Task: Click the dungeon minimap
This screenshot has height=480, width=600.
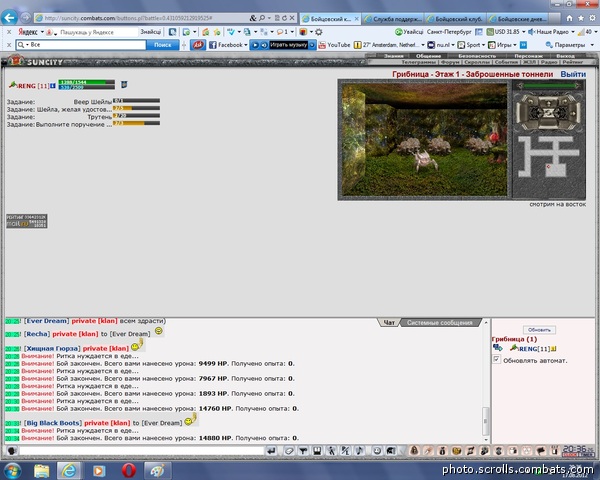Action: pyautogui.click(x=548, y=156)
